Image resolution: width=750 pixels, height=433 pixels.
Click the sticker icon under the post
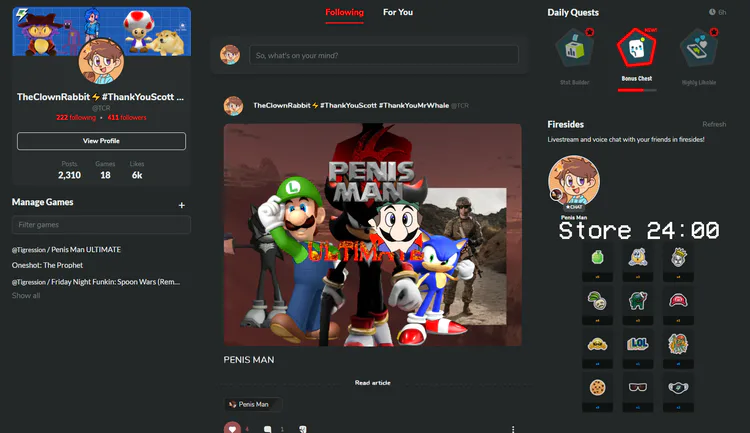[302, 429]
